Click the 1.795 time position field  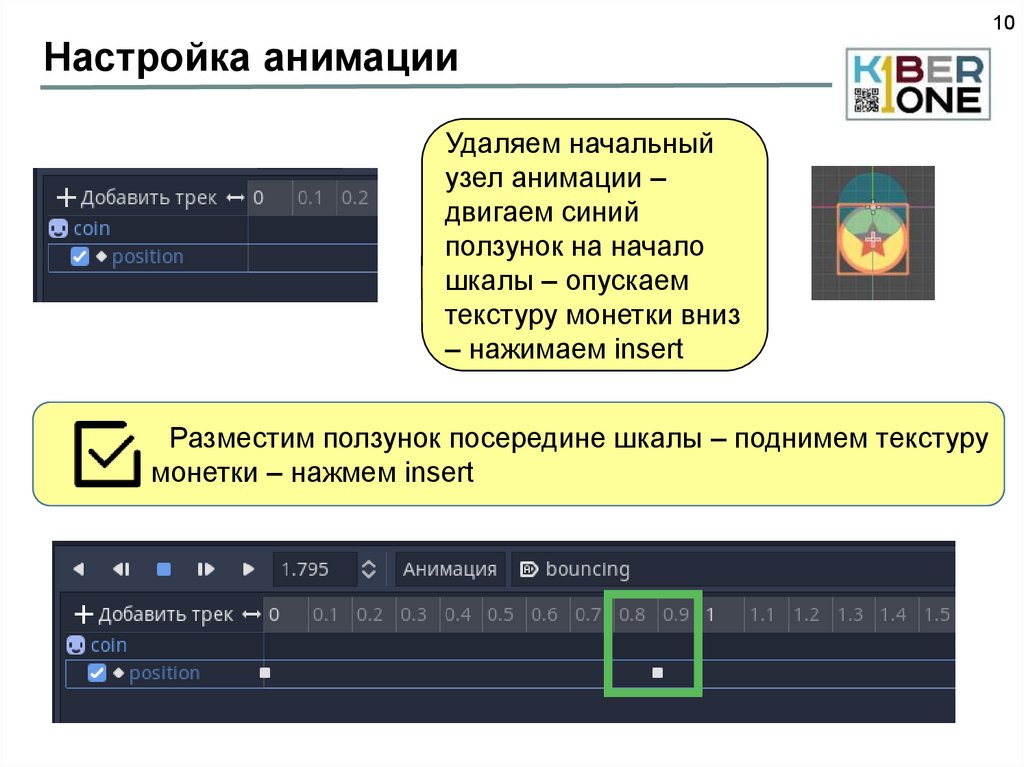pos(314,569)
